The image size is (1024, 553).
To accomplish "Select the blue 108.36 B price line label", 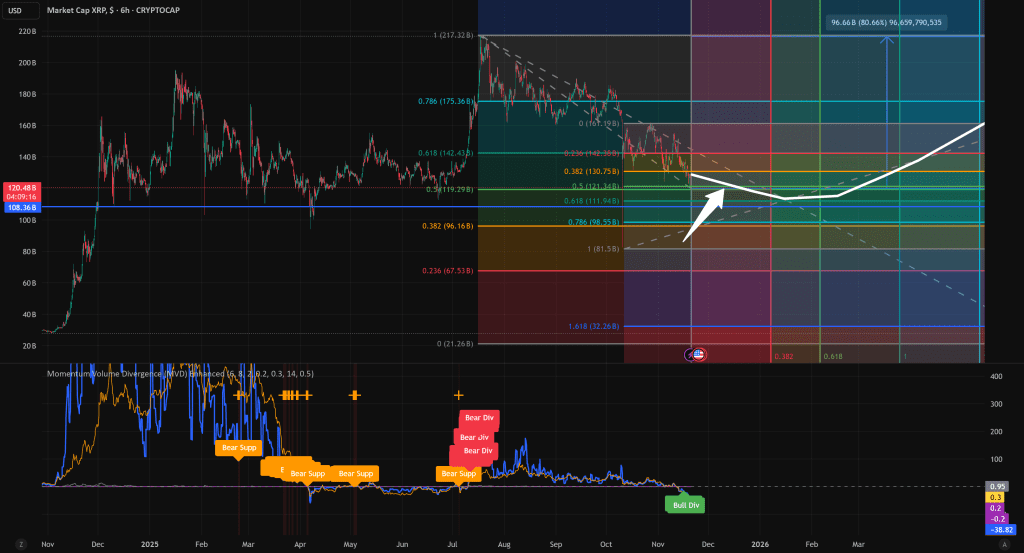I will pyautogui.click(x=20, y=207).
